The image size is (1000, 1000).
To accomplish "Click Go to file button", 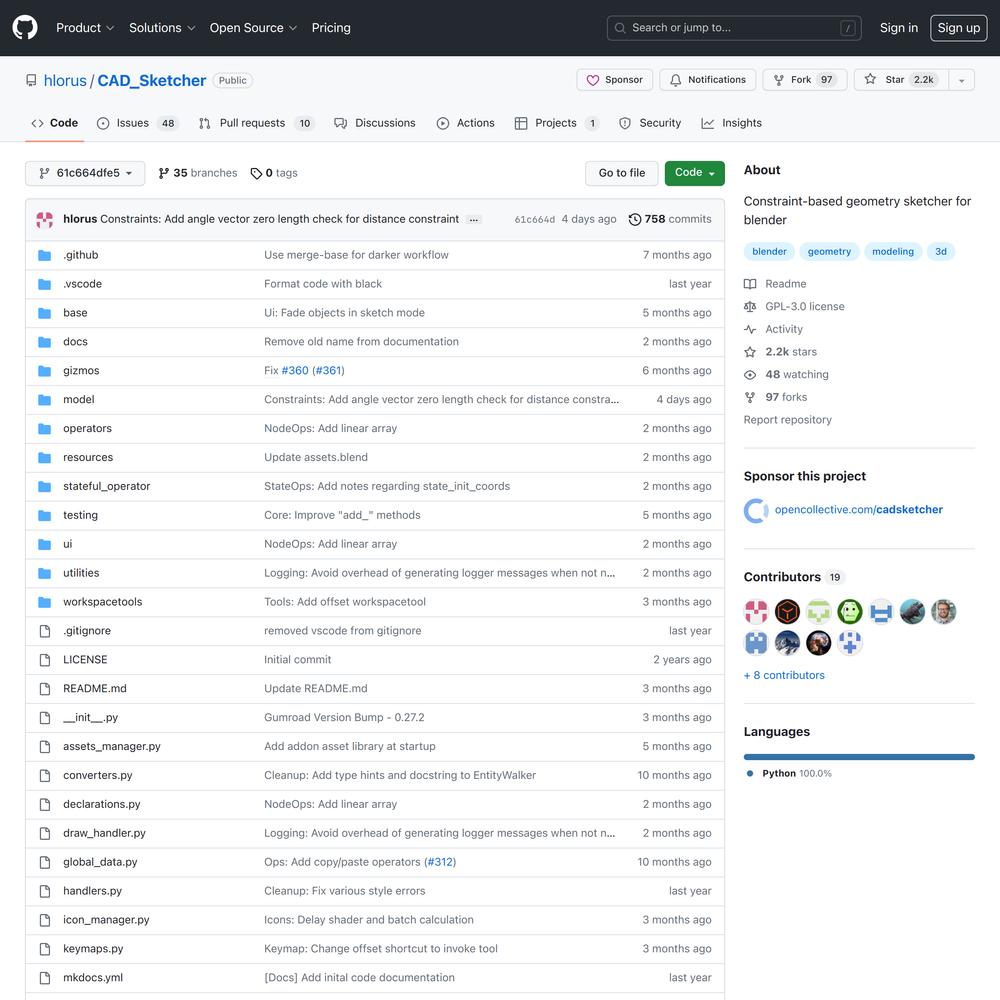I will pos(622,173).
